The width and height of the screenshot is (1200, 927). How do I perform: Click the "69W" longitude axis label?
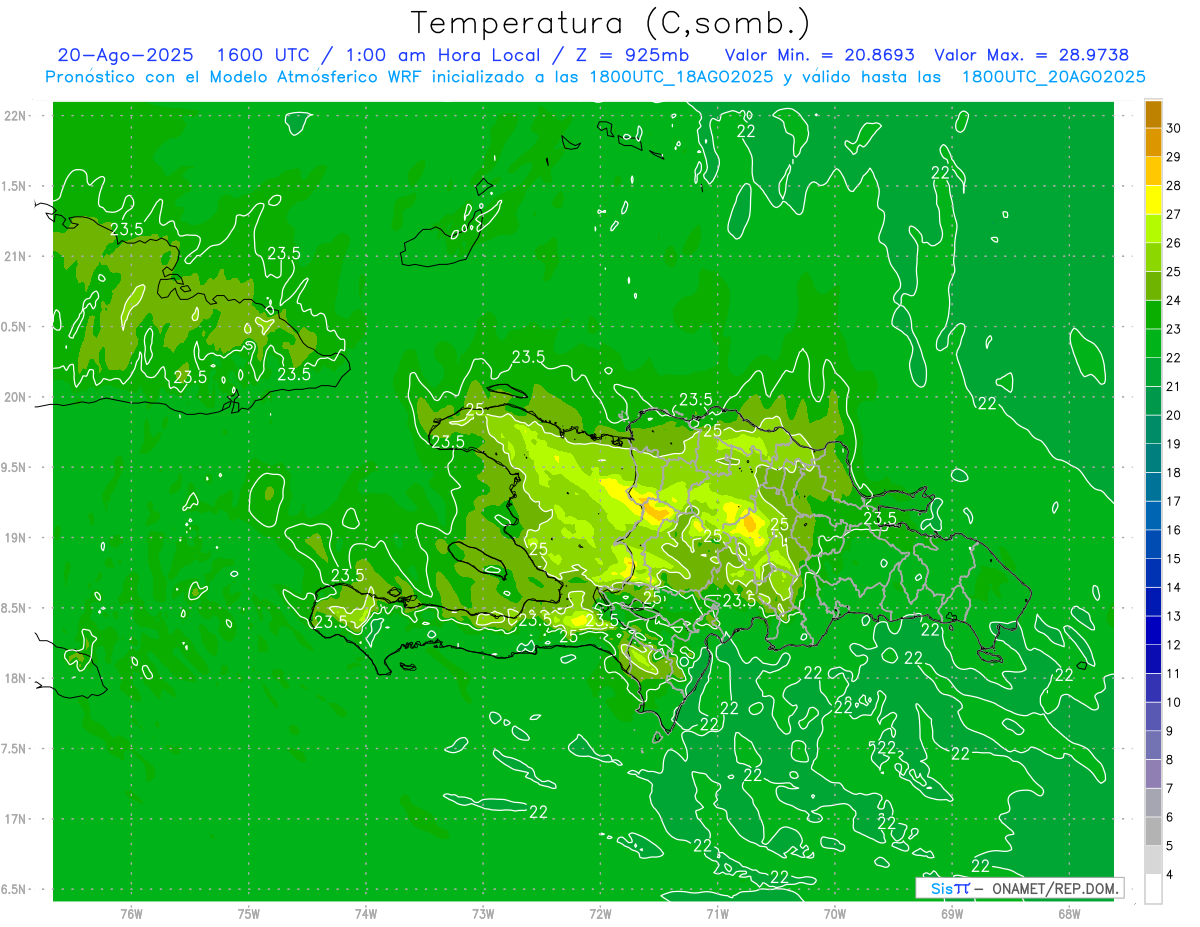point(952,914)
